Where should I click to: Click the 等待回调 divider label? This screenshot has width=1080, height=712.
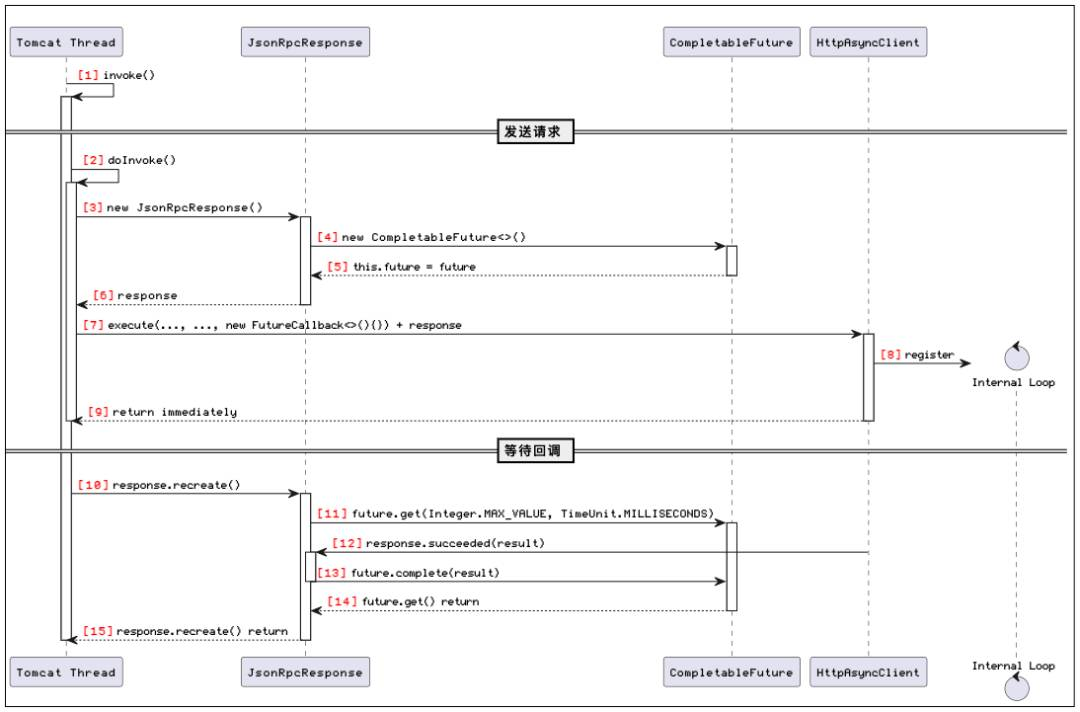click(x=535, y=450)
